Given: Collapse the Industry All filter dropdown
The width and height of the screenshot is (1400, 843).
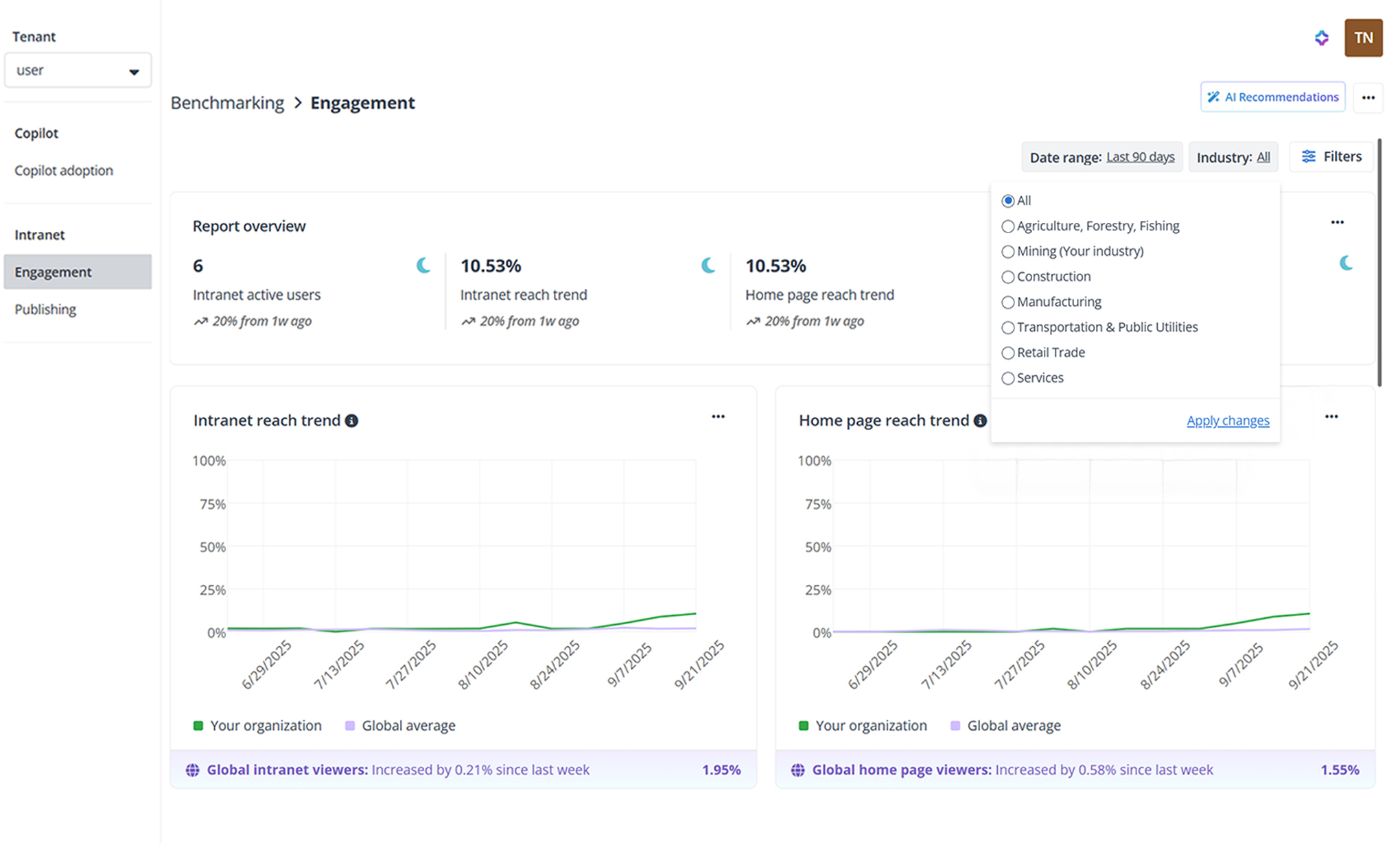Looking at the screenshot, I should tap(1233, 157).
